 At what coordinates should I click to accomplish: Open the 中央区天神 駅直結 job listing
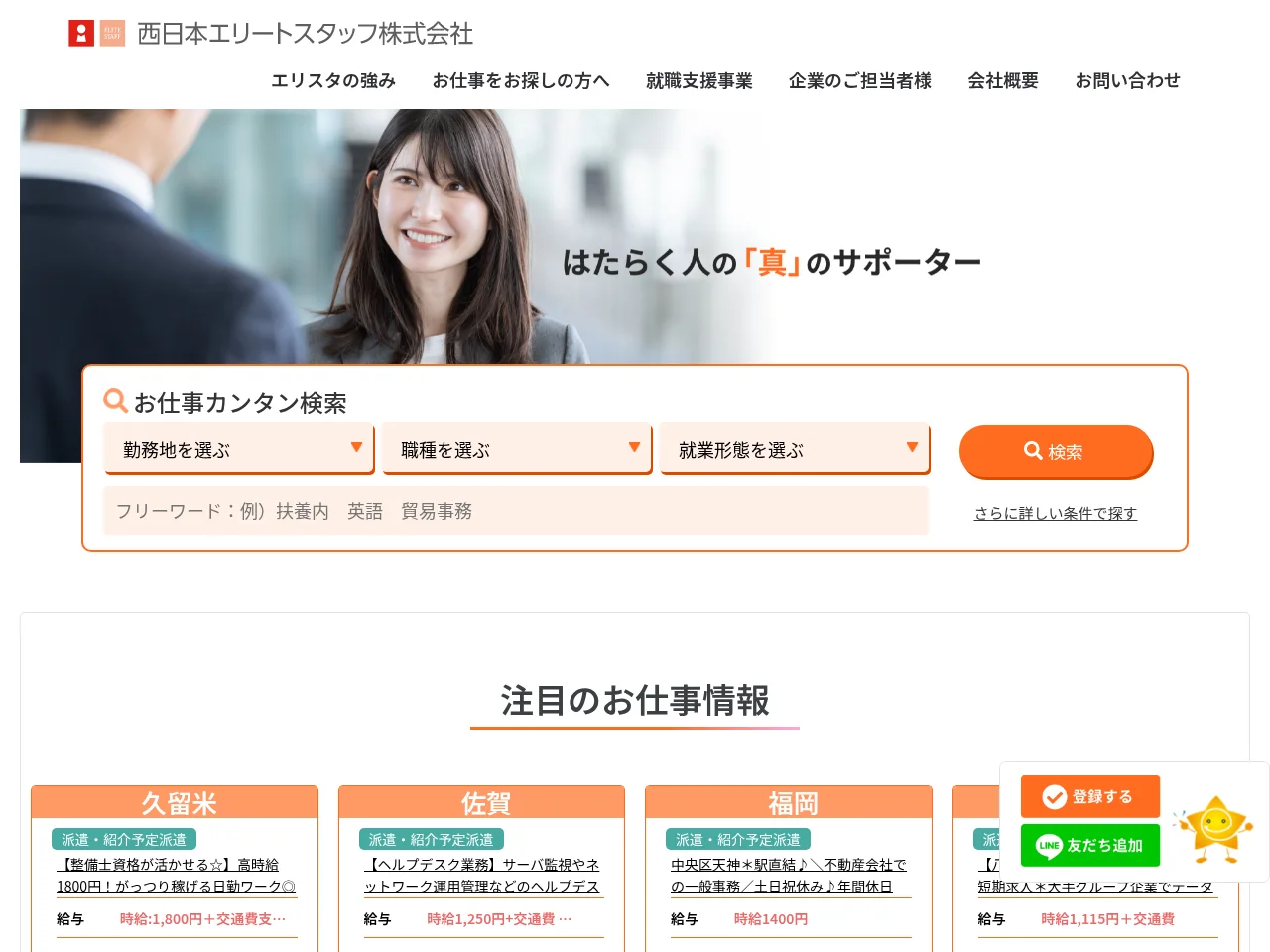(790, 876)
